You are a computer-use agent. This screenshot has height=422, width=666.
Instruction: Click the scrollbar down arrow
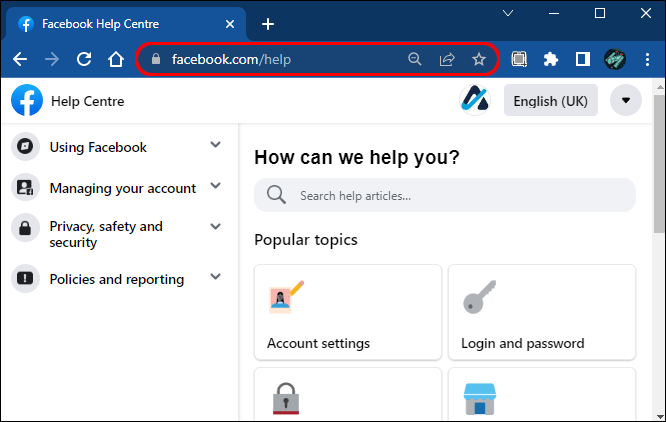click(x=660, y=416)
